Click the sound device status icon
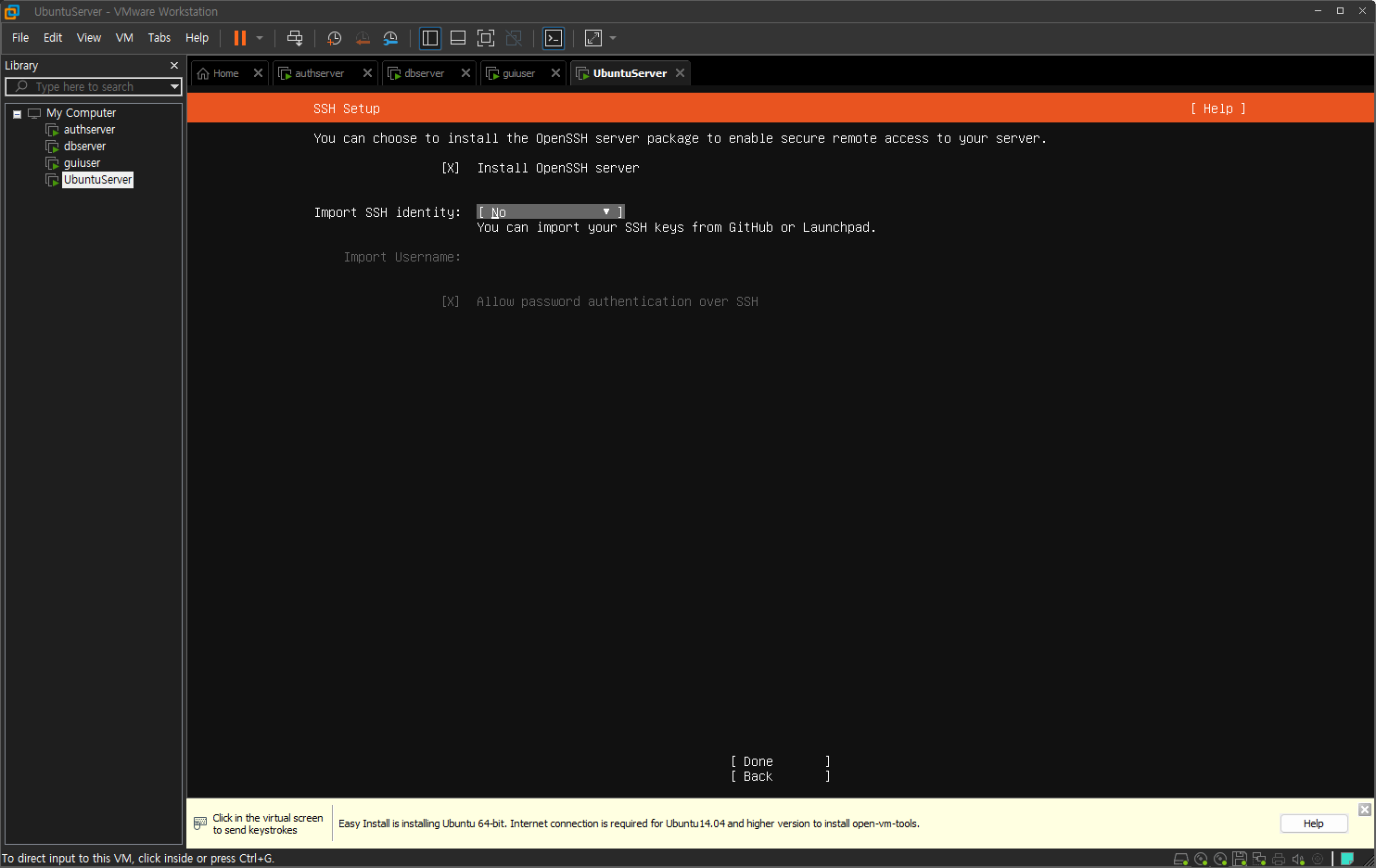 (1298, 858)
